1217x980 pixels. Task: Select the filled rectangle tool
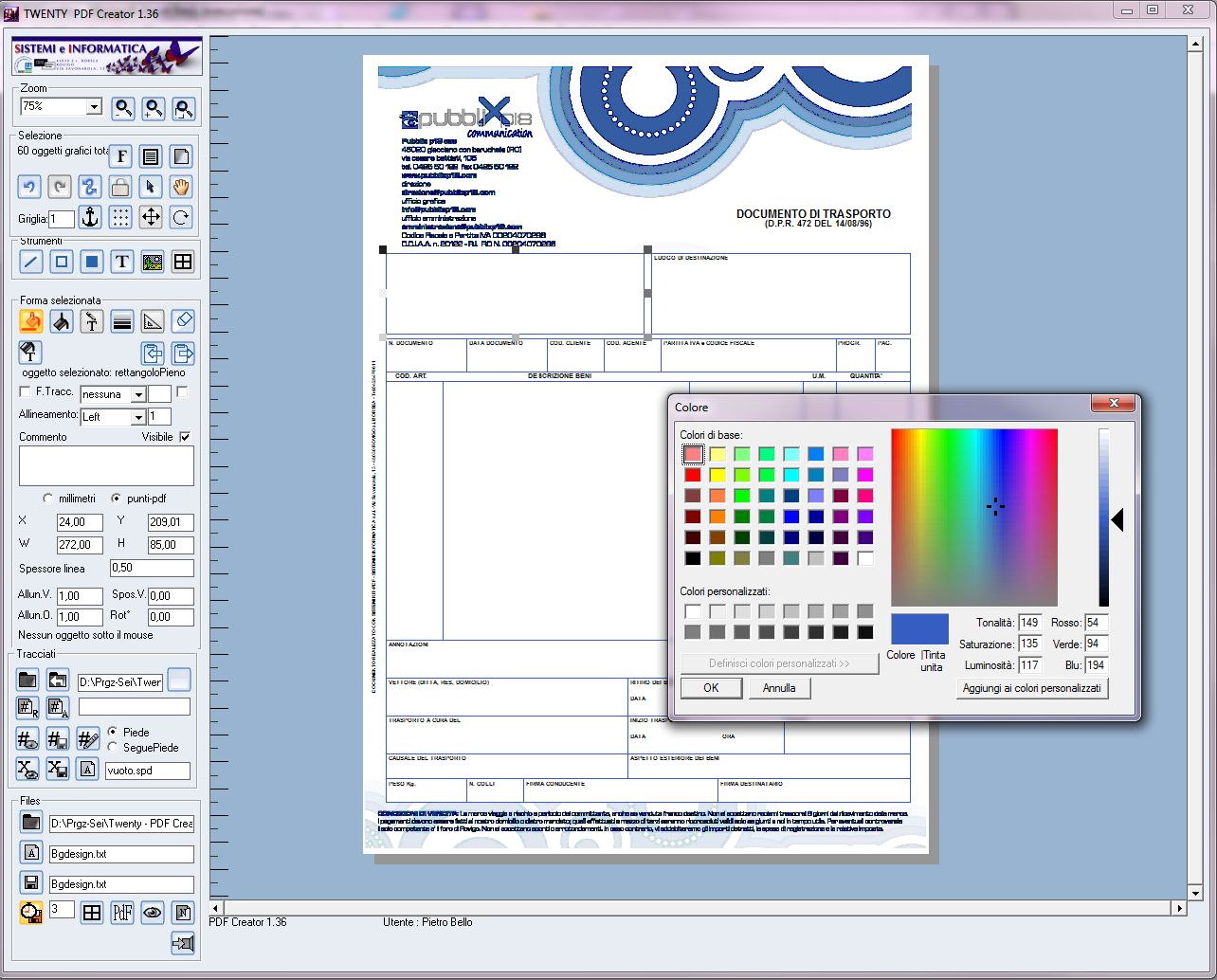[92, 262]
